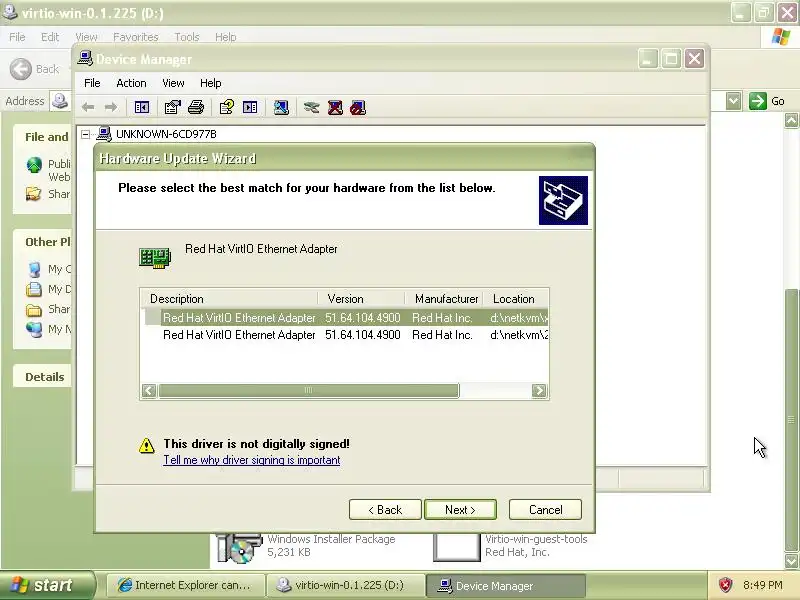Open Explorer Favorites menu
This screenshot has width=800, height=600.
pos(136,37)
